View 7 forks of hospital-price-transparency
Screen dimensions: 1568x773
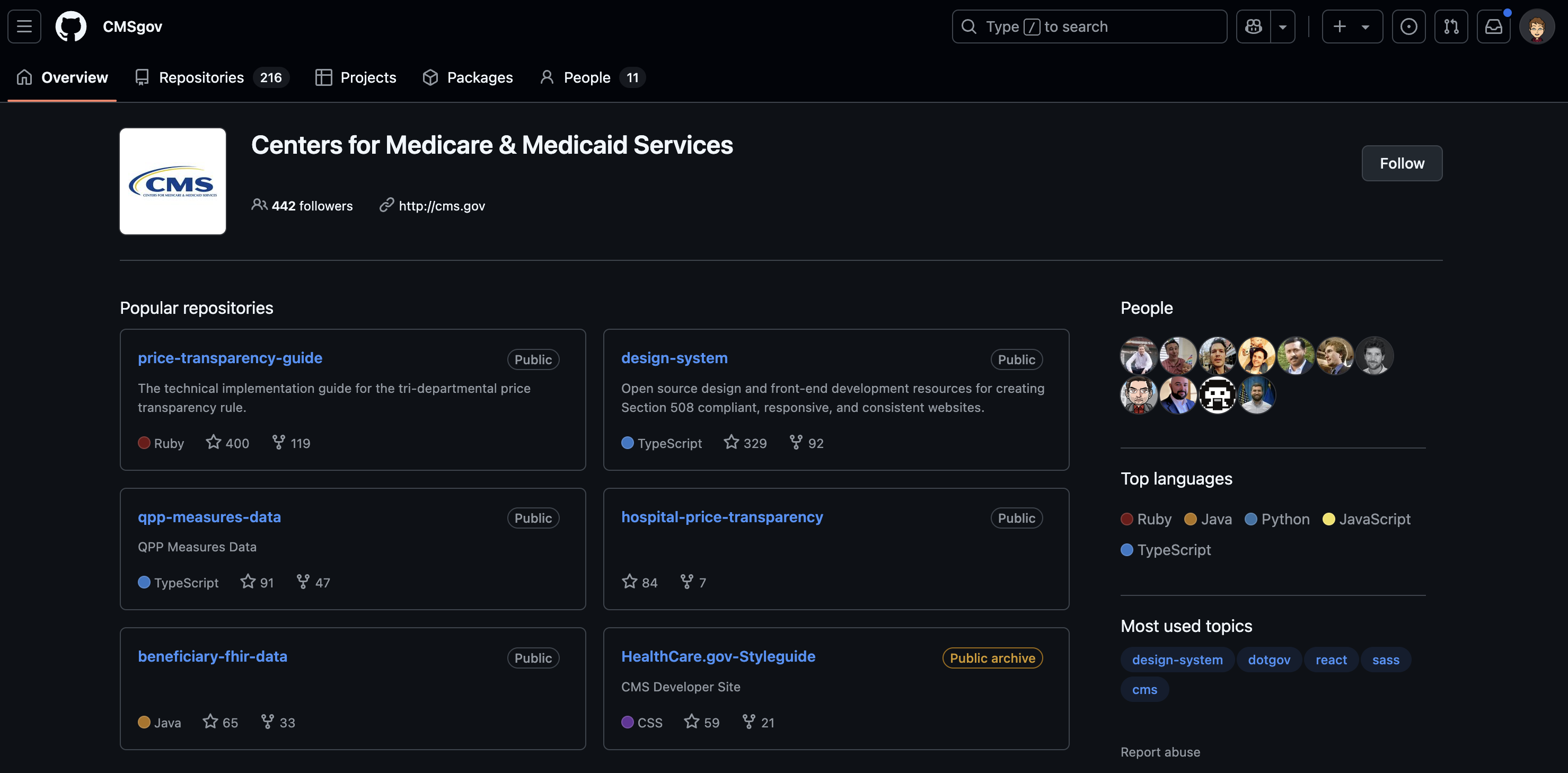[693, 582]
